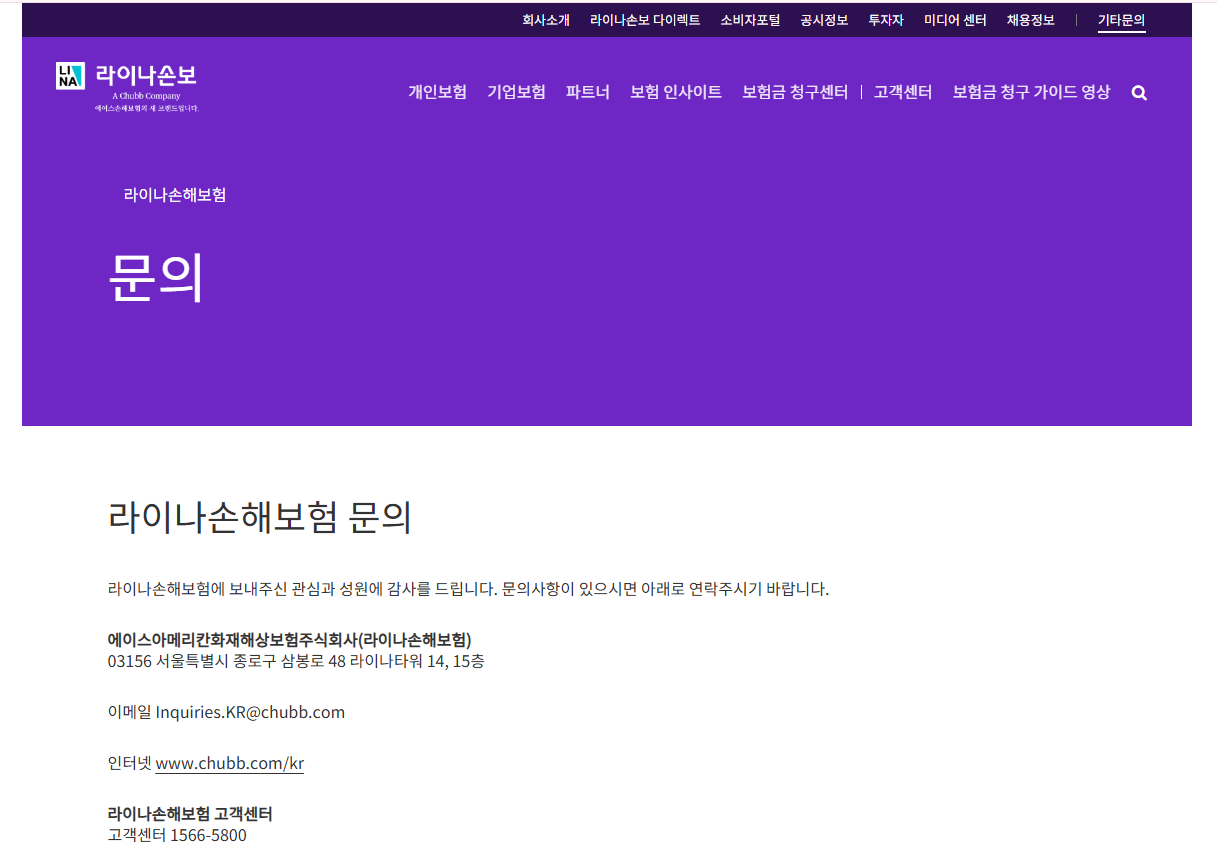This screenshot has height=849, width=1217.
Task: Click the address line 03156 서울특별시 종로구
Action: coord(296,661)
